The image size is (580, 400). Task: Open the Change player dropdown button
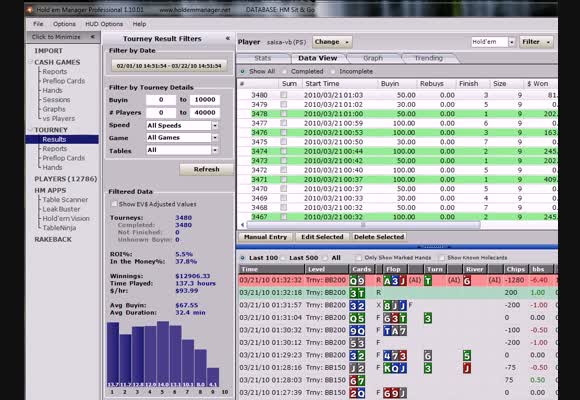(332, 42)
